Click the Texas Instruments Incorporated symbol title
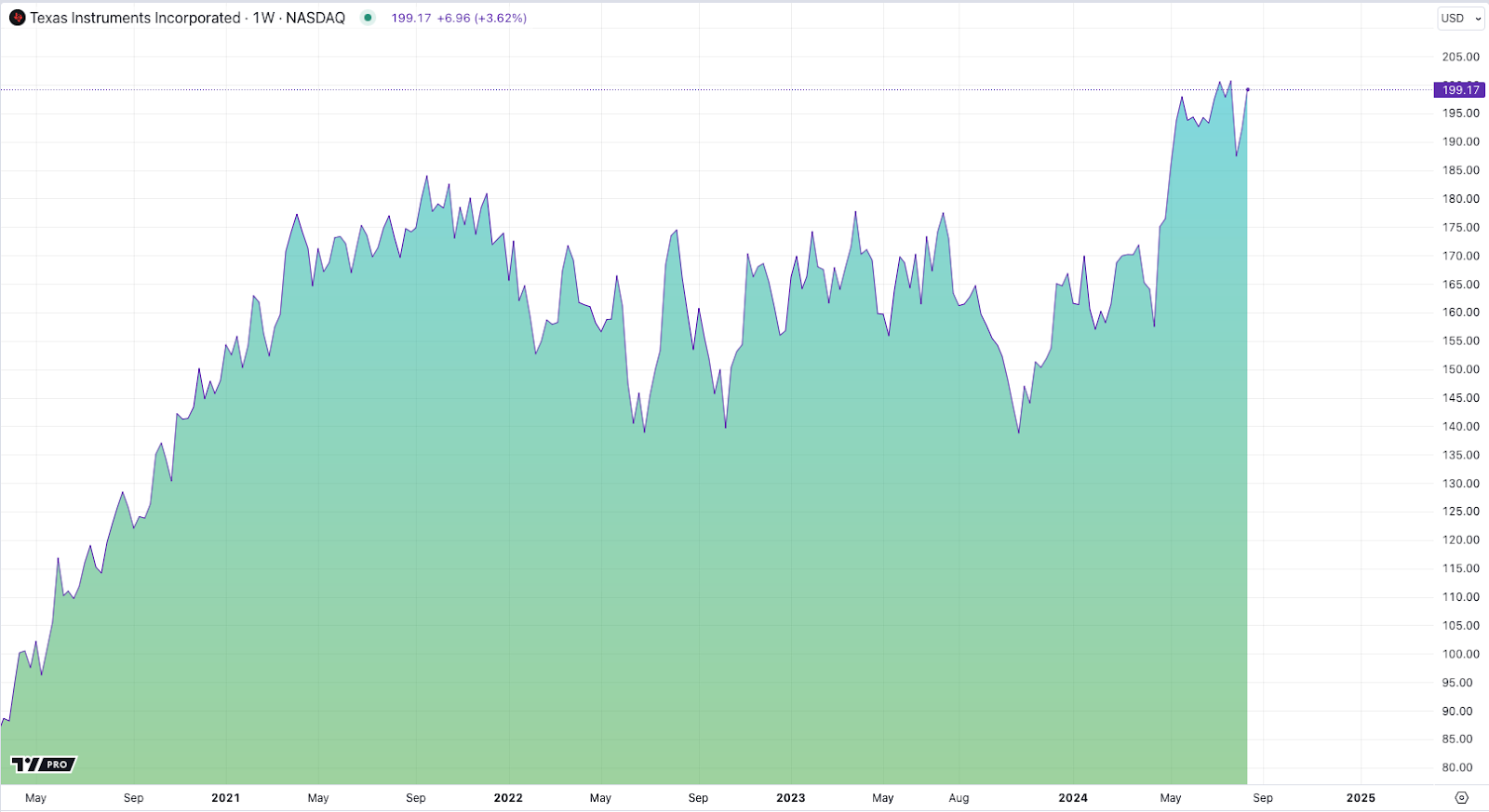Screen dimensions: 1489x812 click(135, 18)
